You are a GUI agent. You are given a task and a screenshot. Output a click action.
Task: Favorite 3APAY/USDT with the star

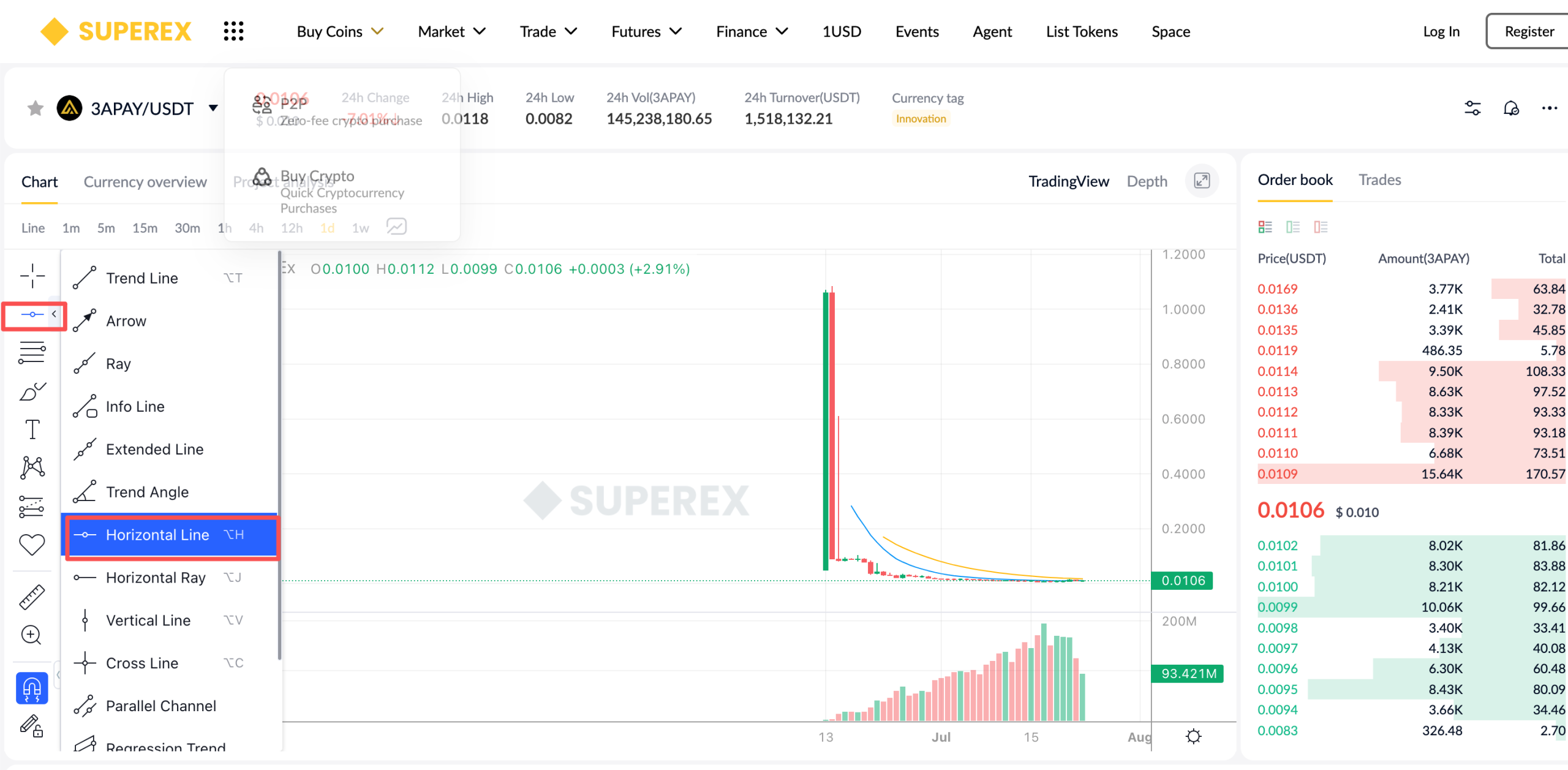pos(36,108)
